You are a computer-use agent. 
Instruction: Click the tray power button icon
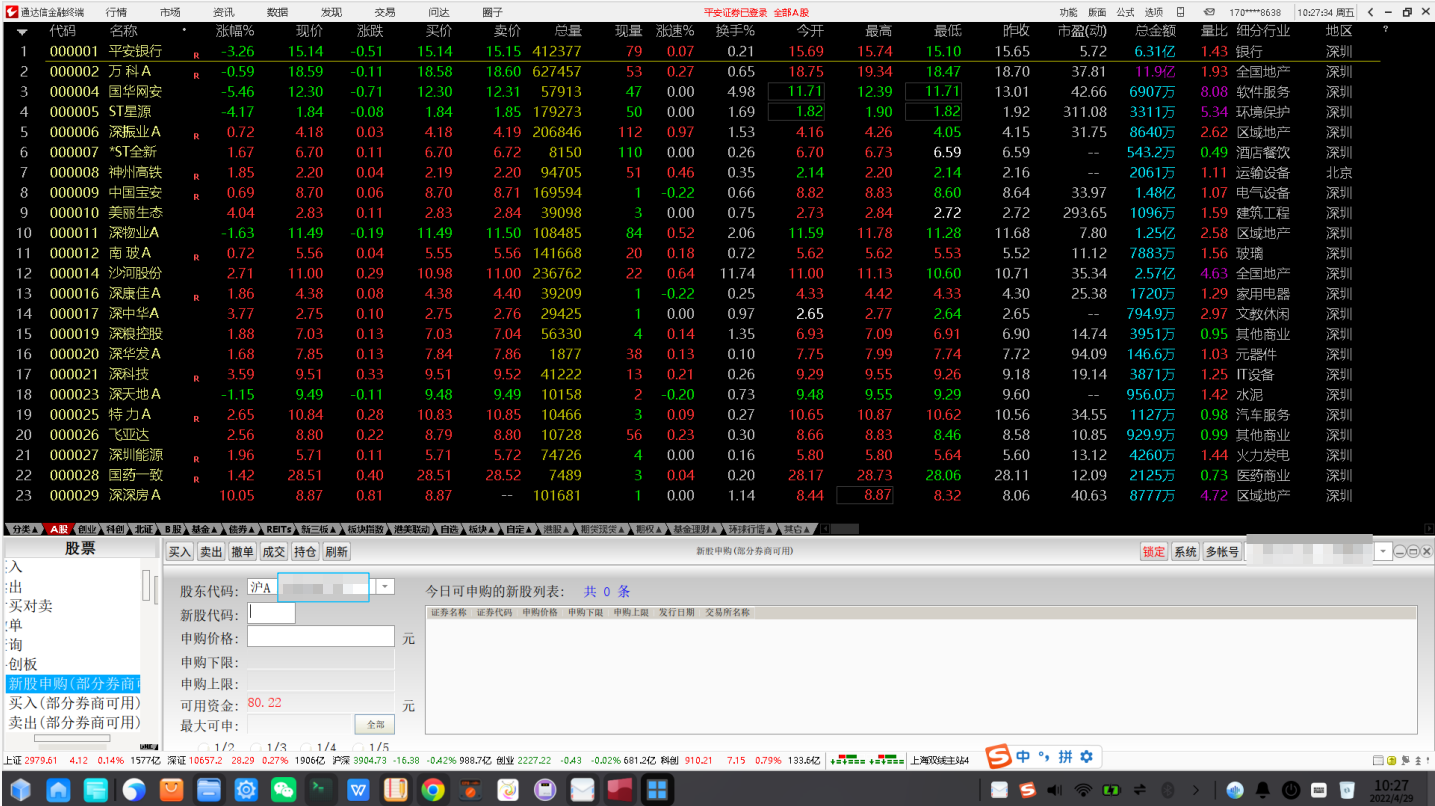click(1291, 790)
